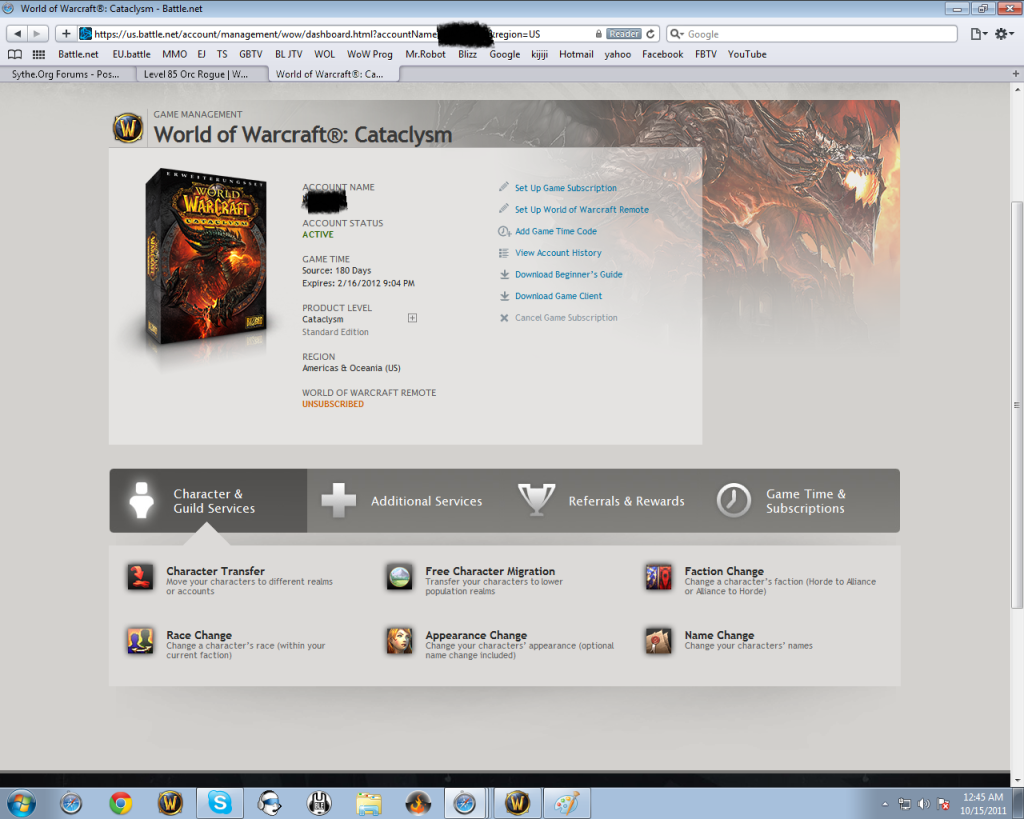
Task: Open the Windows Start menu
Action: tap(21, 803)
